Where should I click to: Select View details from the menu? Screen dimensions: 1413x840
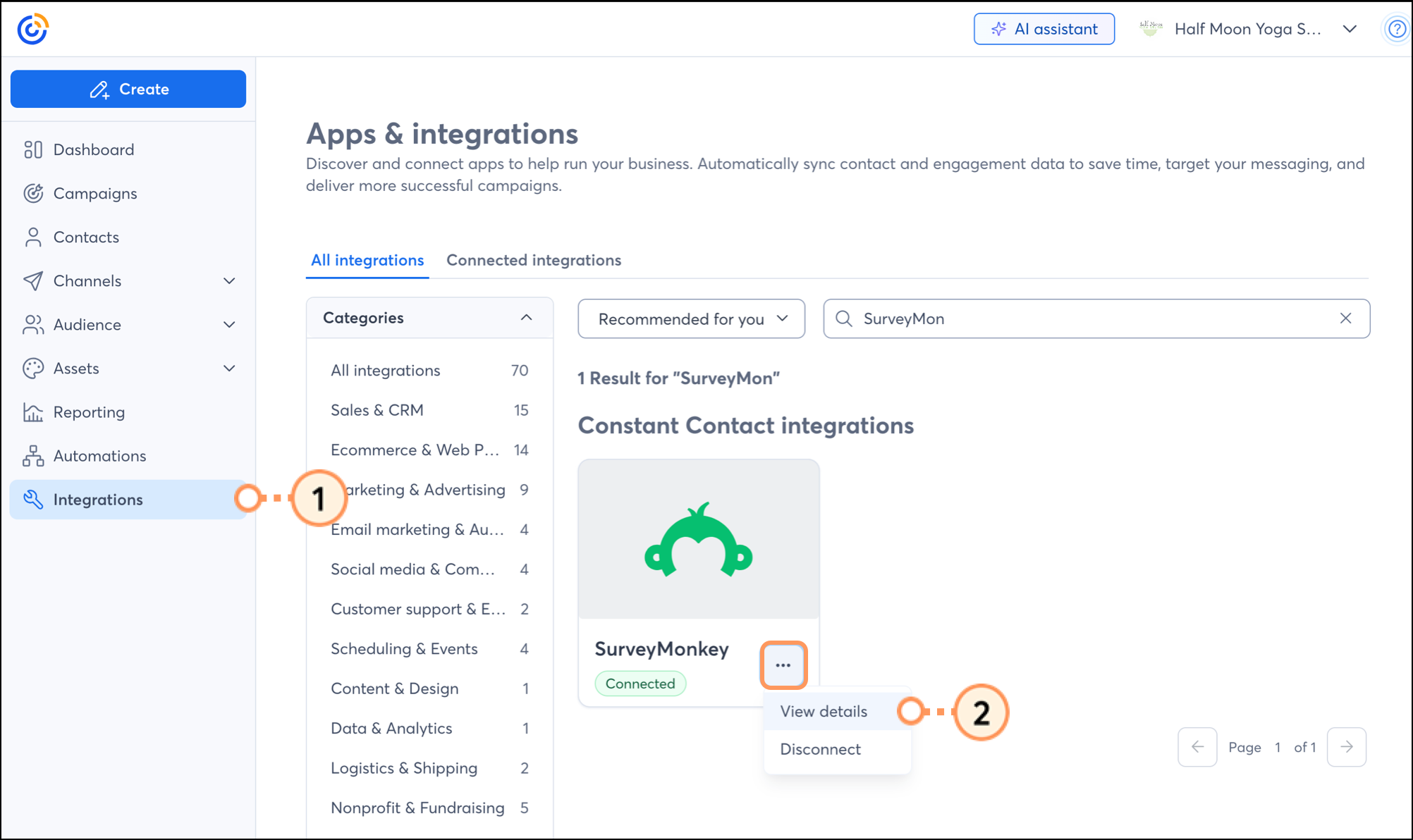pyautogui.click(x=824, y=711)
